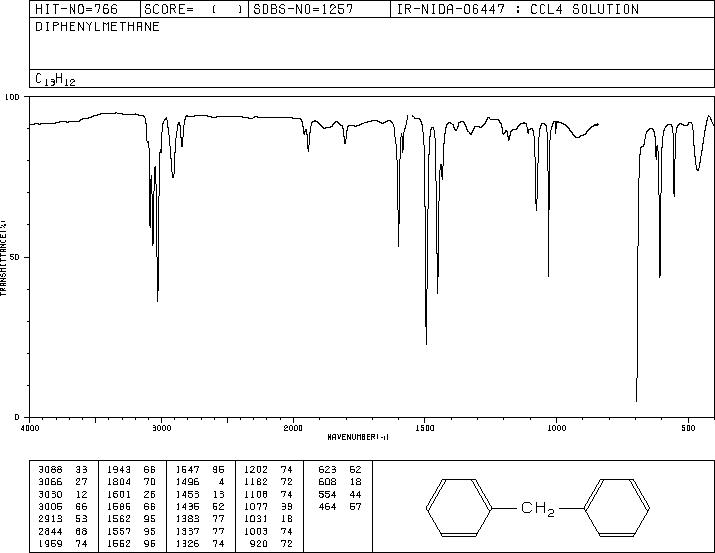Viewport: 715px width, 553px height.
Task: Click the 0 transmittance axis label
Action: 17,417
